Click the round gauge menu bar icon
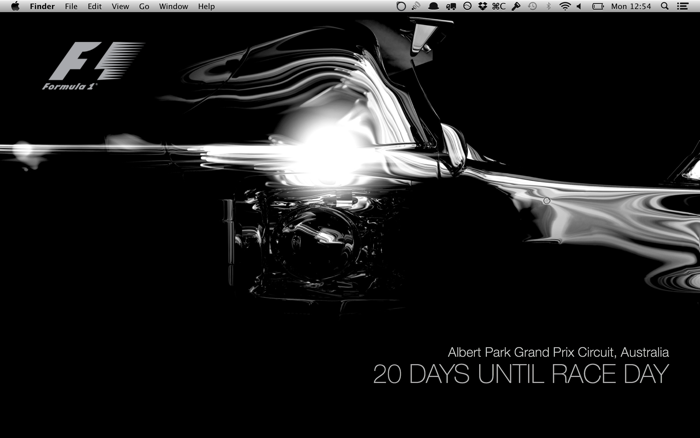Screen dimensions: 700x438 467,6
